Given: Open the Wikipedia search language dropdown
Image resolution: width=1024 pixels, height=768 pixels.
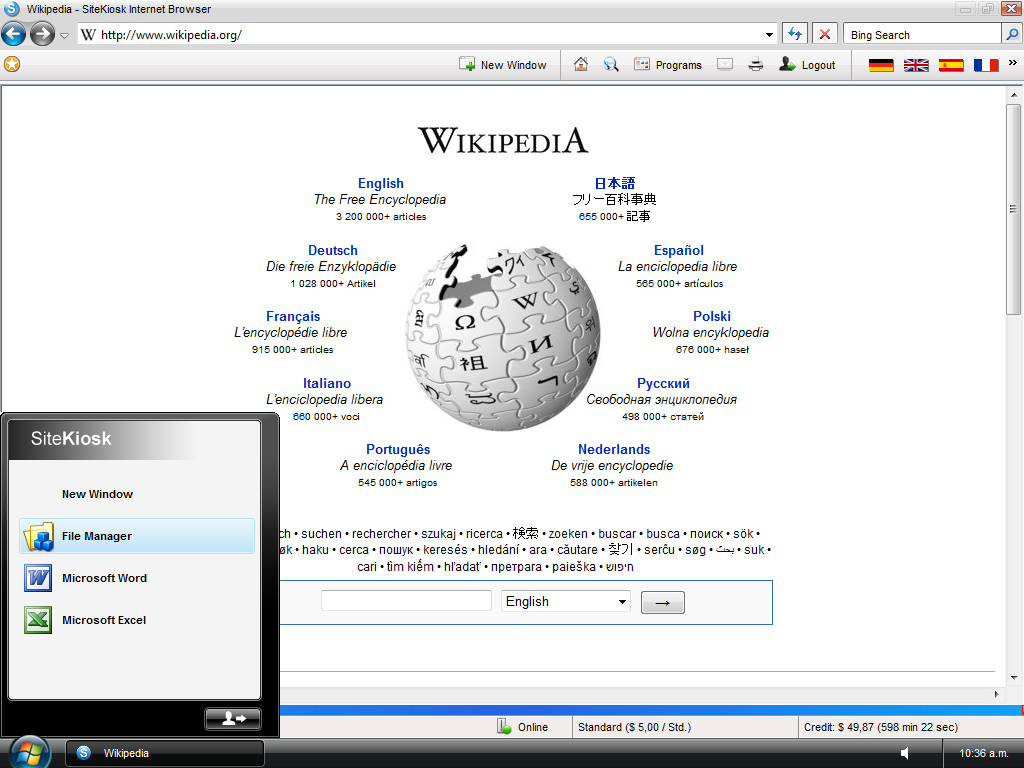Looking at the screenshot, I should [566, 601].
